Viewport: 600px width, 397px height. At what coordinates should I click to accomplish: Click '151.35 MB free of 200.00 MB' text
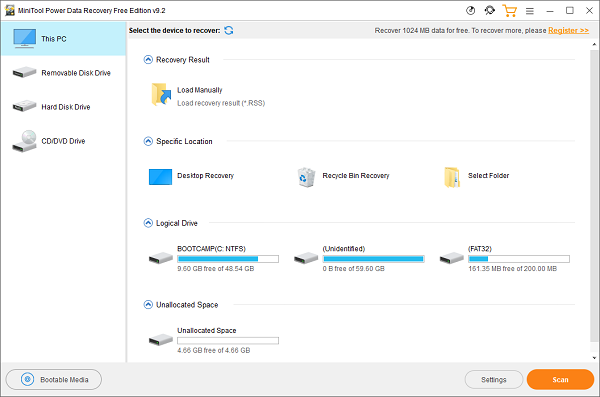[x=512, y=269]
